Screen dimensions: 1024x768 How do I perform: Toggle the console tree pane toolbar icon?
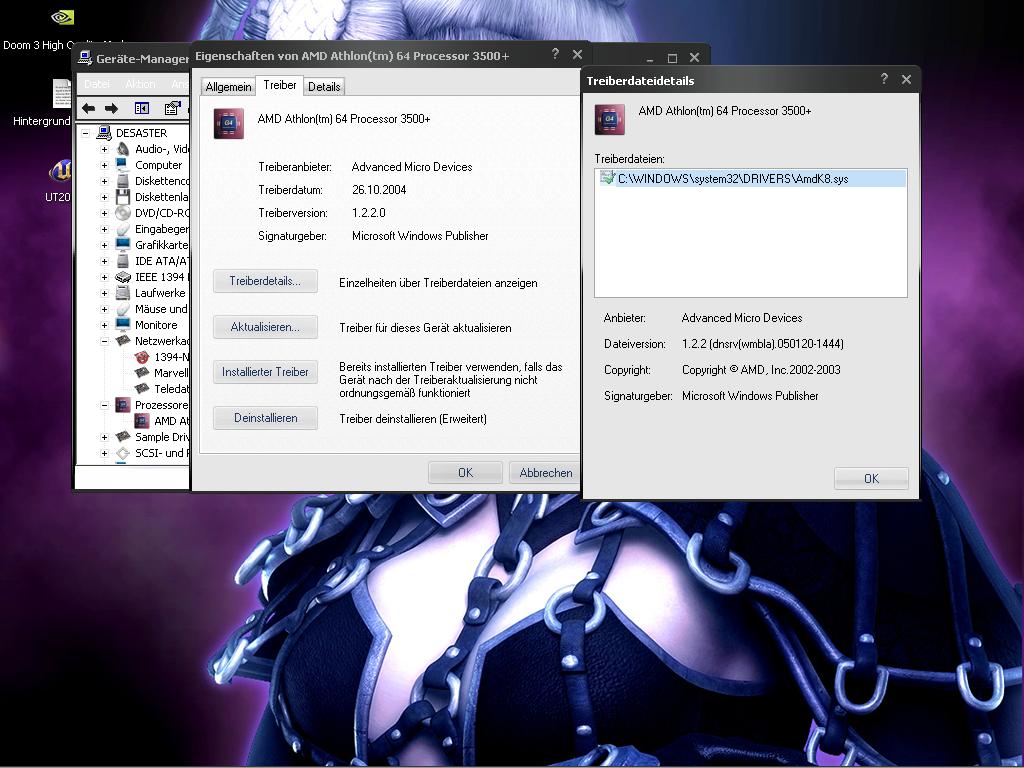click(142, 108)
